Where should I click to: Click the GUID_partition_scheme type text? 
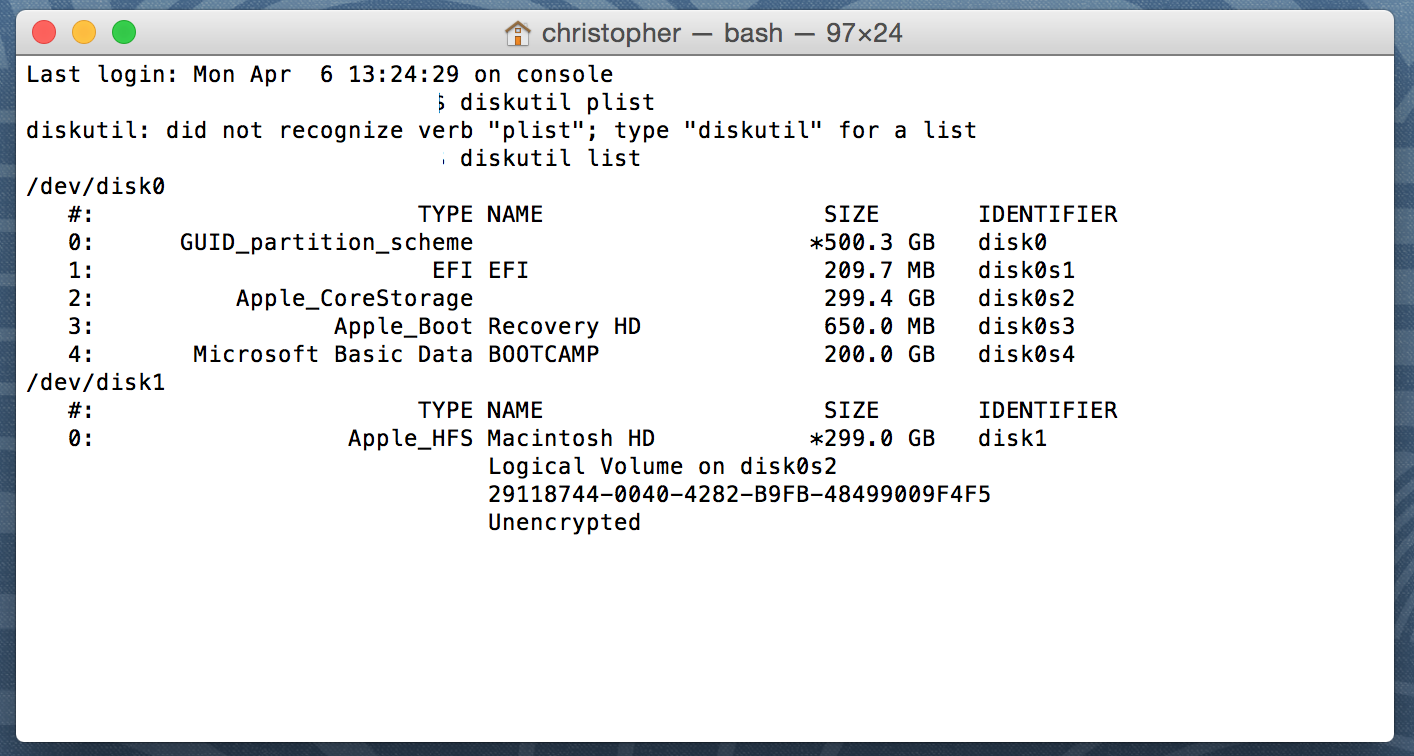326,242
